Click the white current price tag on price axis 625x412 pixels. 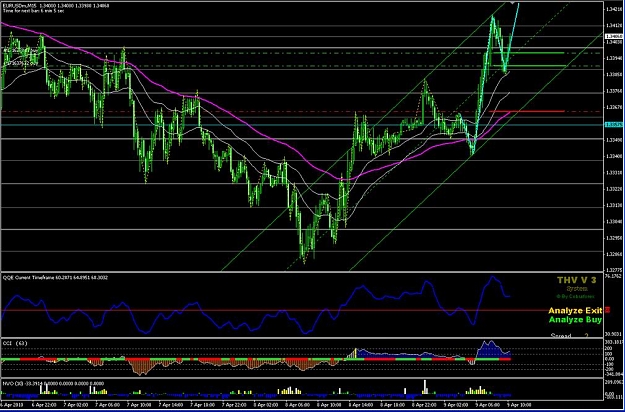[x=614, y=36]
